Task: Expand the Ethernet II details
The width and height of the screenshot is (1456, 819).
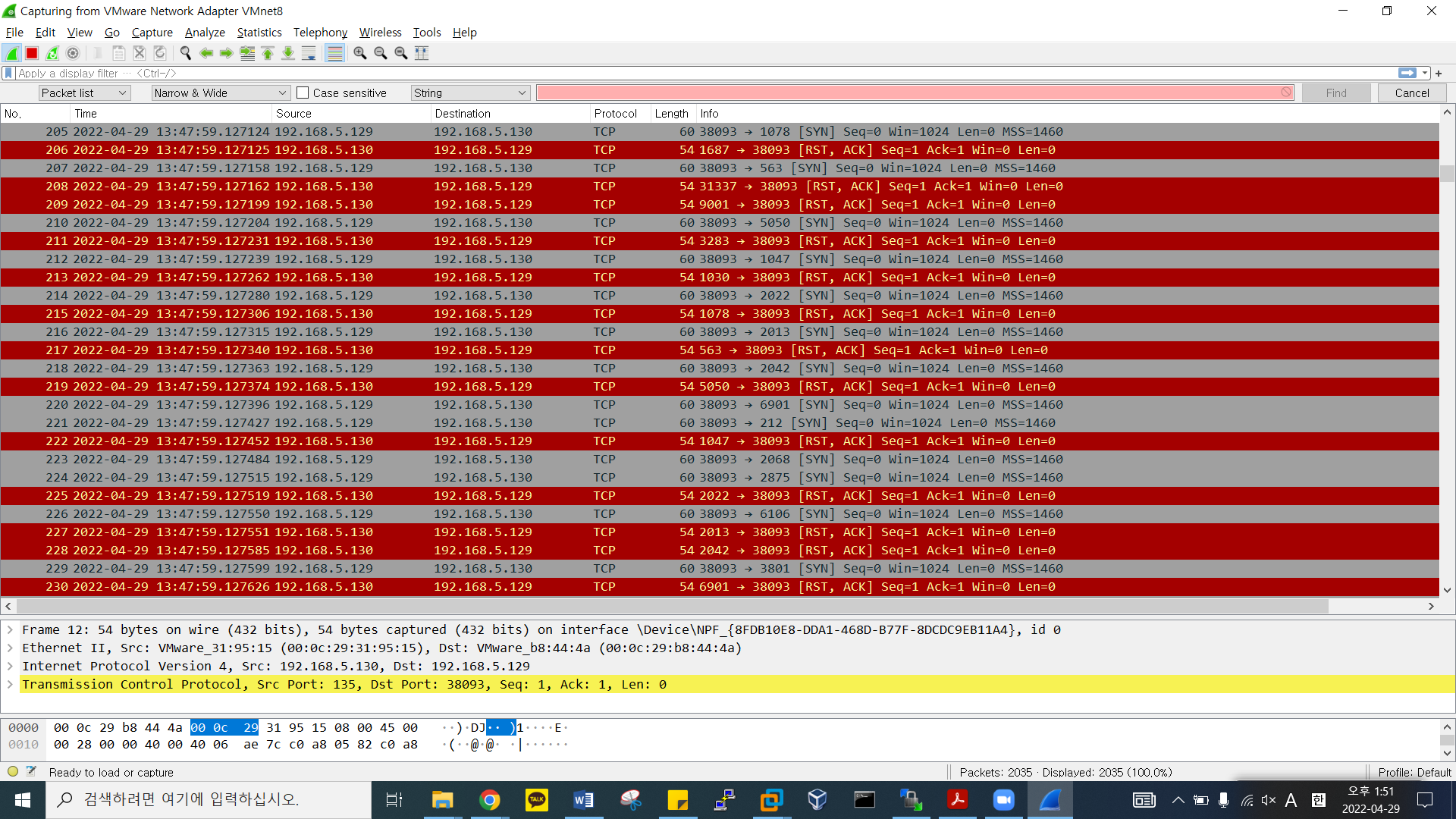Action: [x=11, y=648]
